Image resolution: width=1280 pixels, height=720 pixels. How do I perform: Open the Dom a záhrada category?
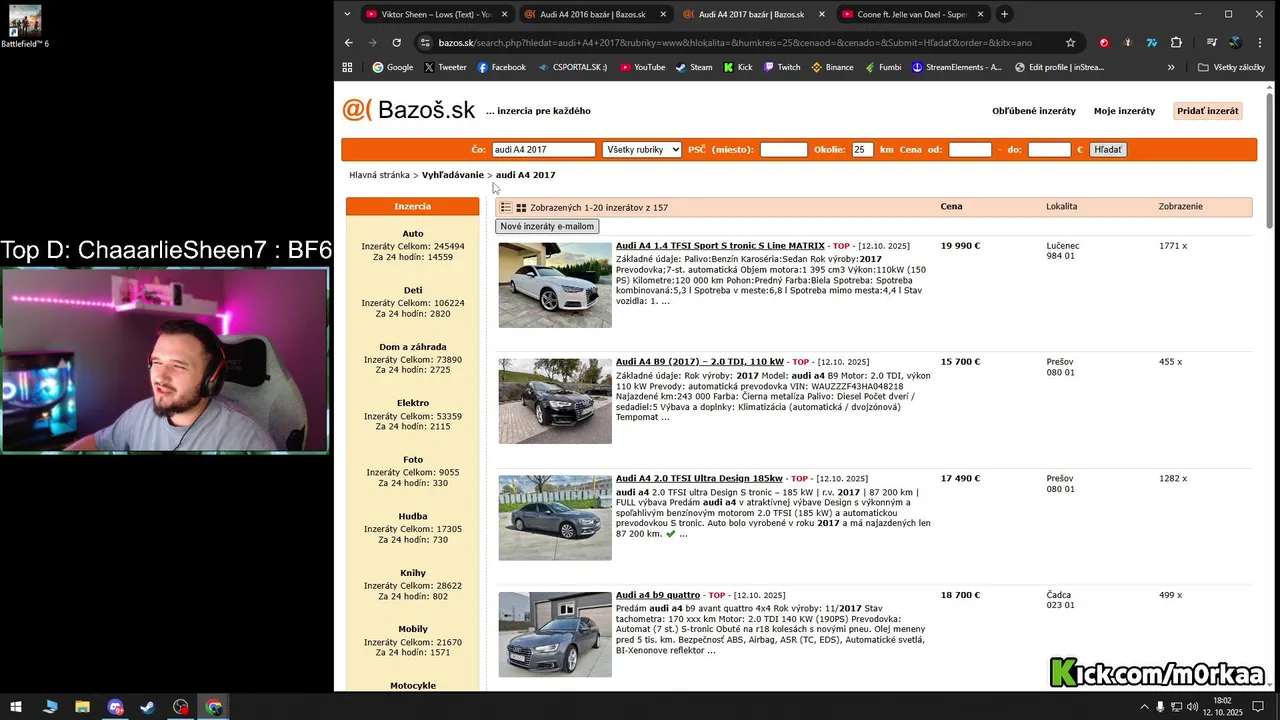(x=413, y=347)
